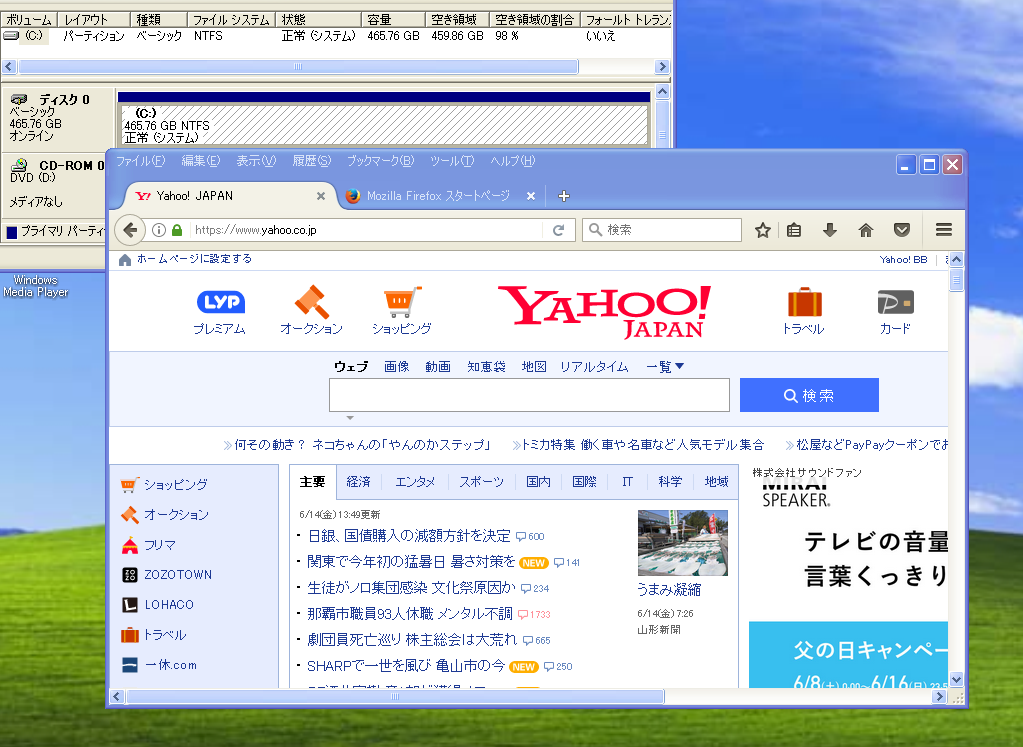Click the Firefox 検索 search bar
The width and height of the screenshot is (1023, 747).
[662, 230]
